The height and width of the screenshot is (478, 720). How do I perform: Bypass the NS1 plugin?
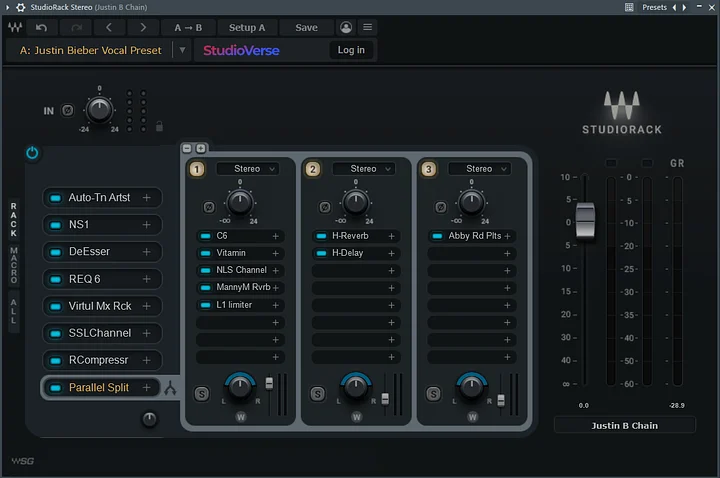(x=56, y=225)
